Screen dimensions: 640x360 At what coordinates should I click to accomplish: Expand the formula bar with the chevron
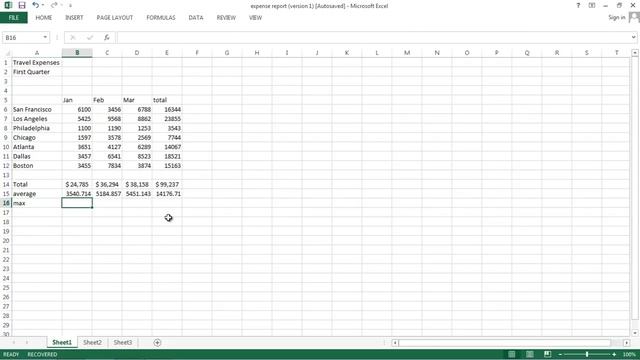click(633, 37)
